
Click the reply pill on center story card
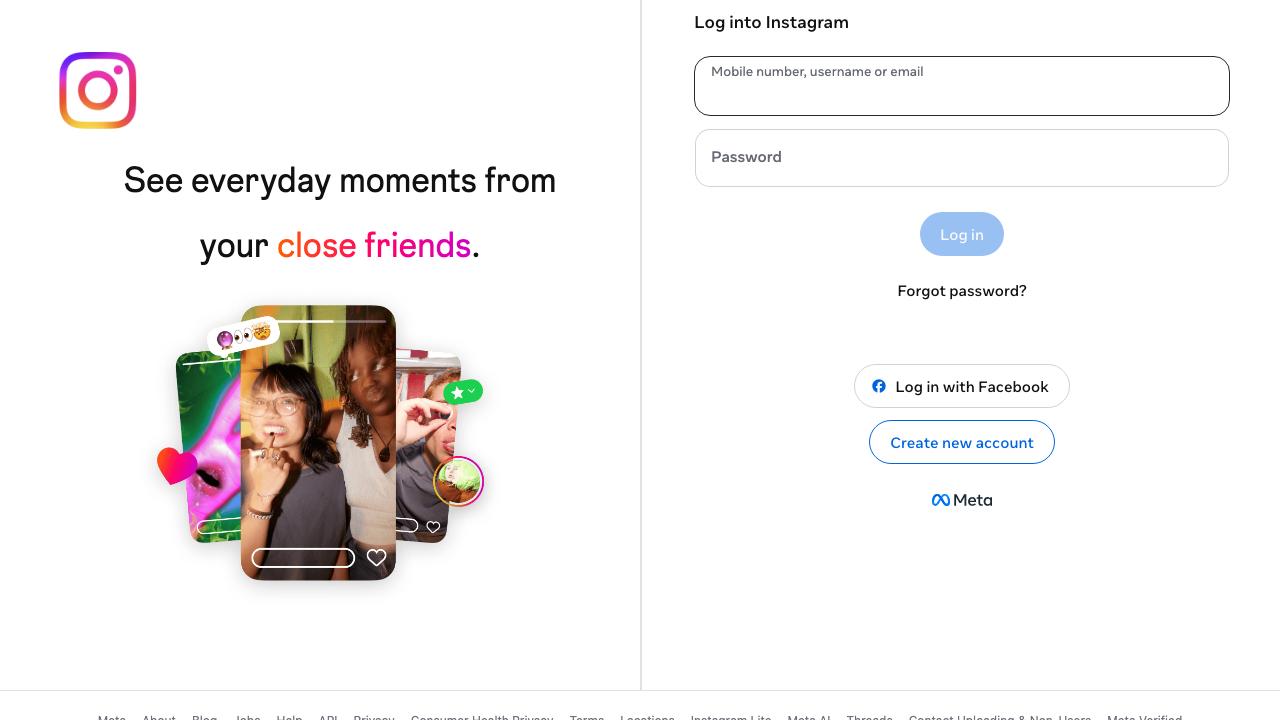click(x=303, y=558)
